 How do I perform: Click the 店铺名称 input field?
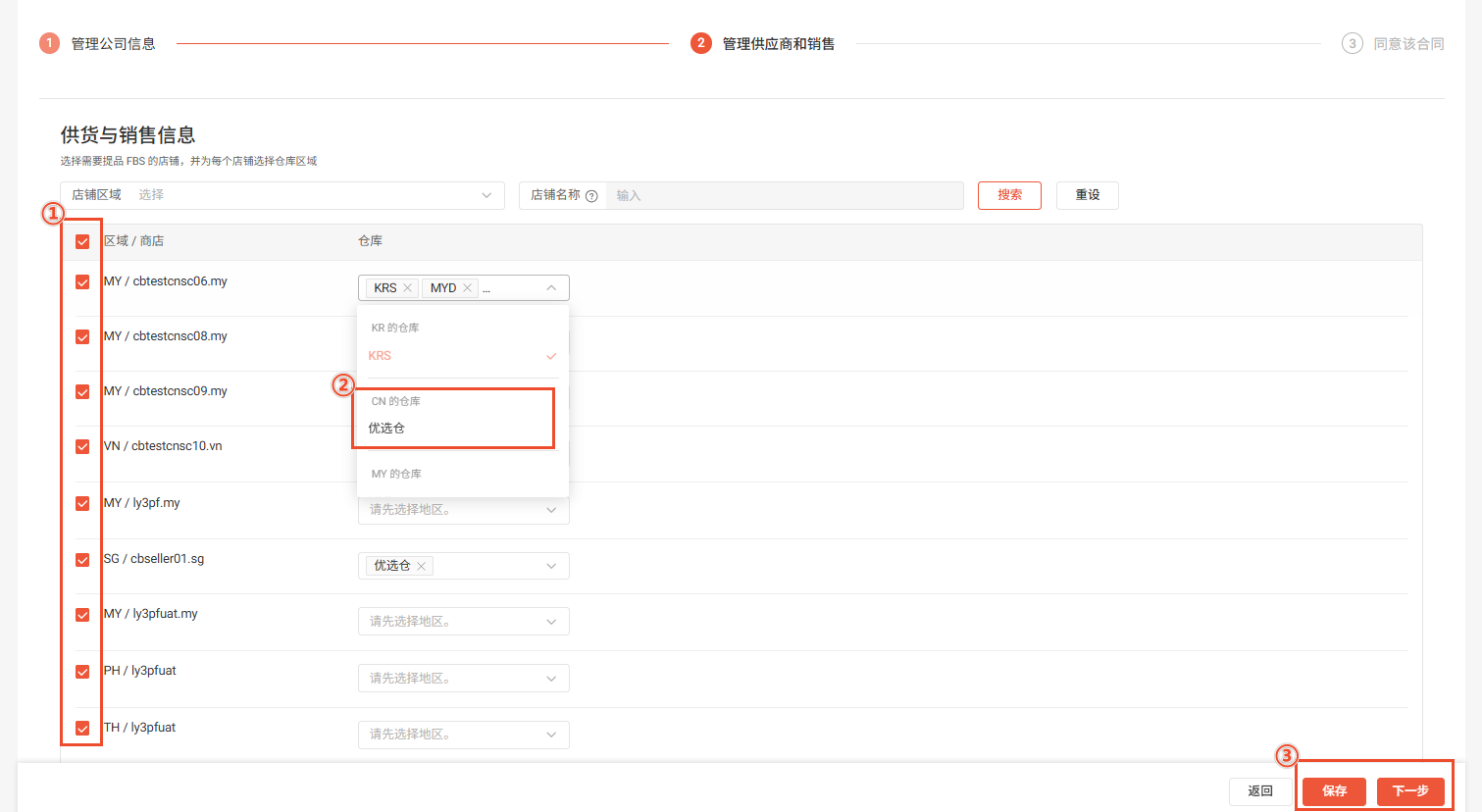[x=784, y=196]
